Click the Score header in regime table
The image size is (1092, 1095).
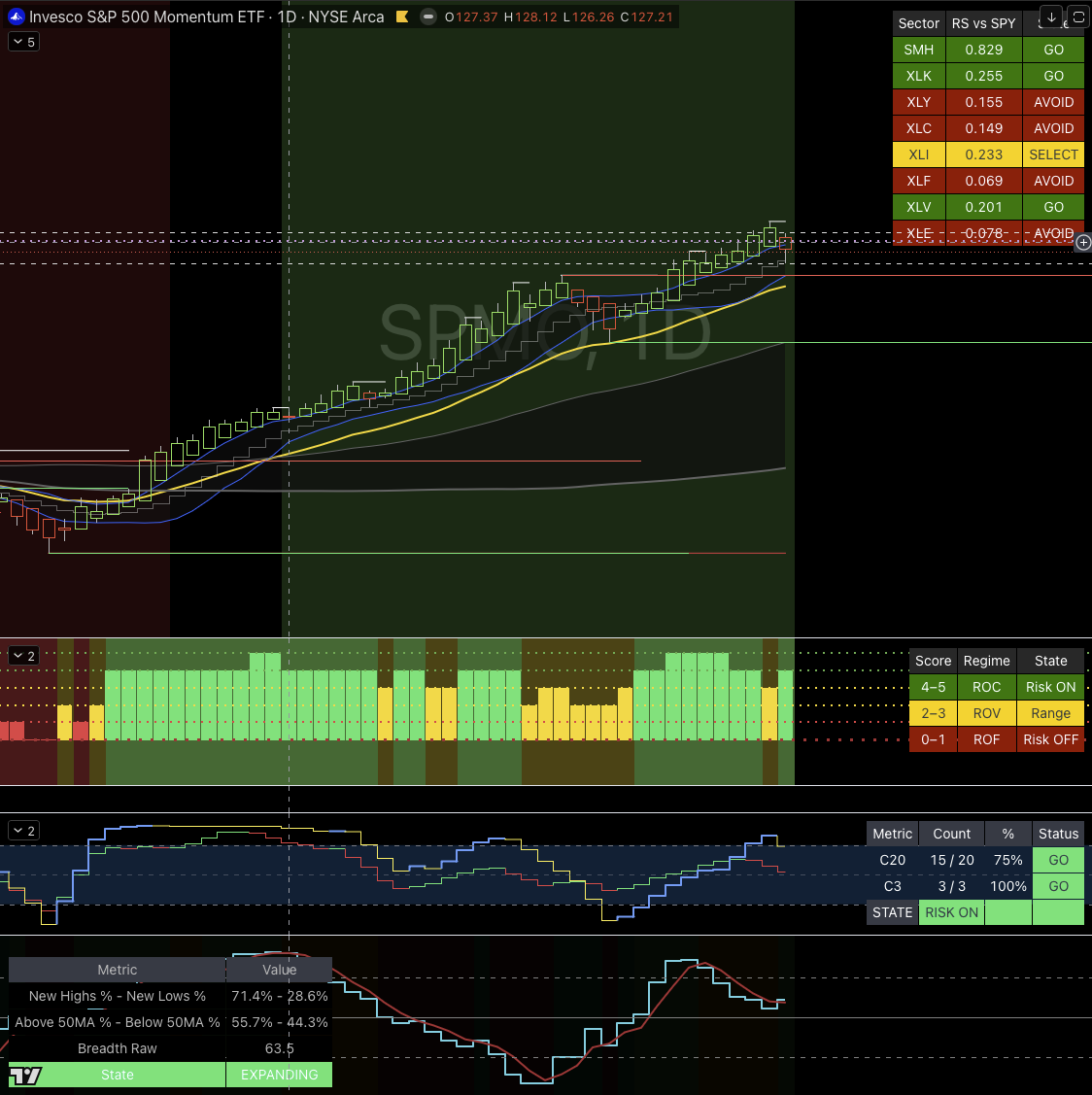(x=933, y=661)
